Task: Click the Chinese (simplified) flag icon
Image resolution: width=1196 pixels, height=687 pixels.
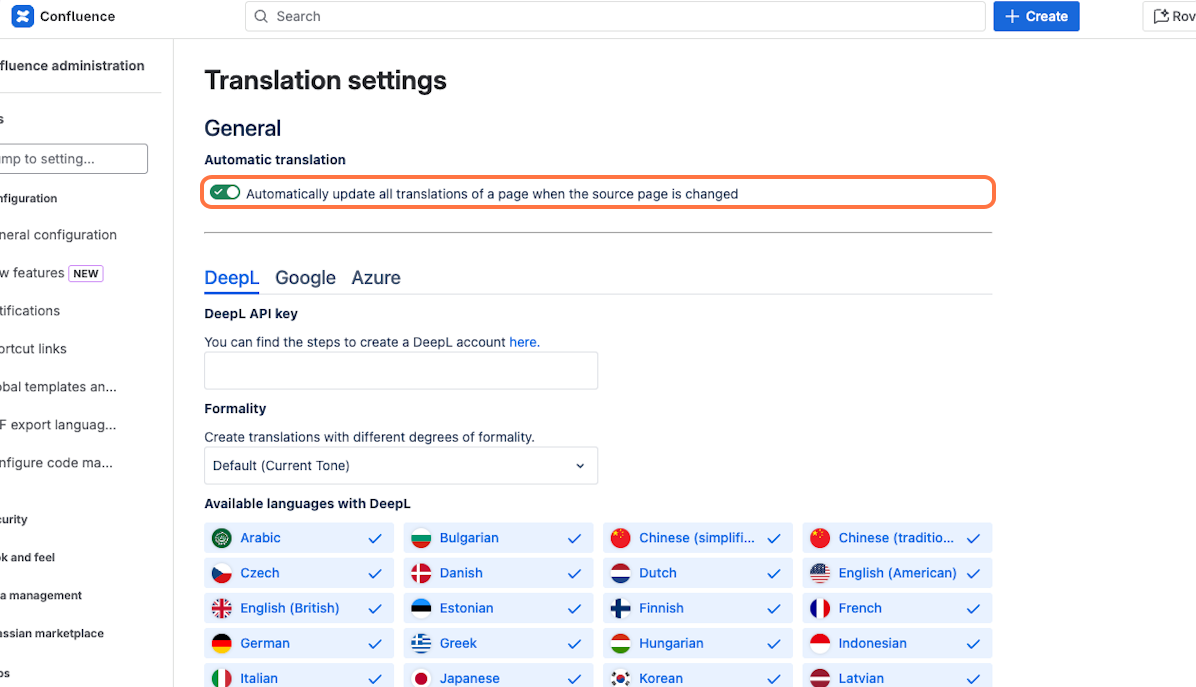Action: 621,538
